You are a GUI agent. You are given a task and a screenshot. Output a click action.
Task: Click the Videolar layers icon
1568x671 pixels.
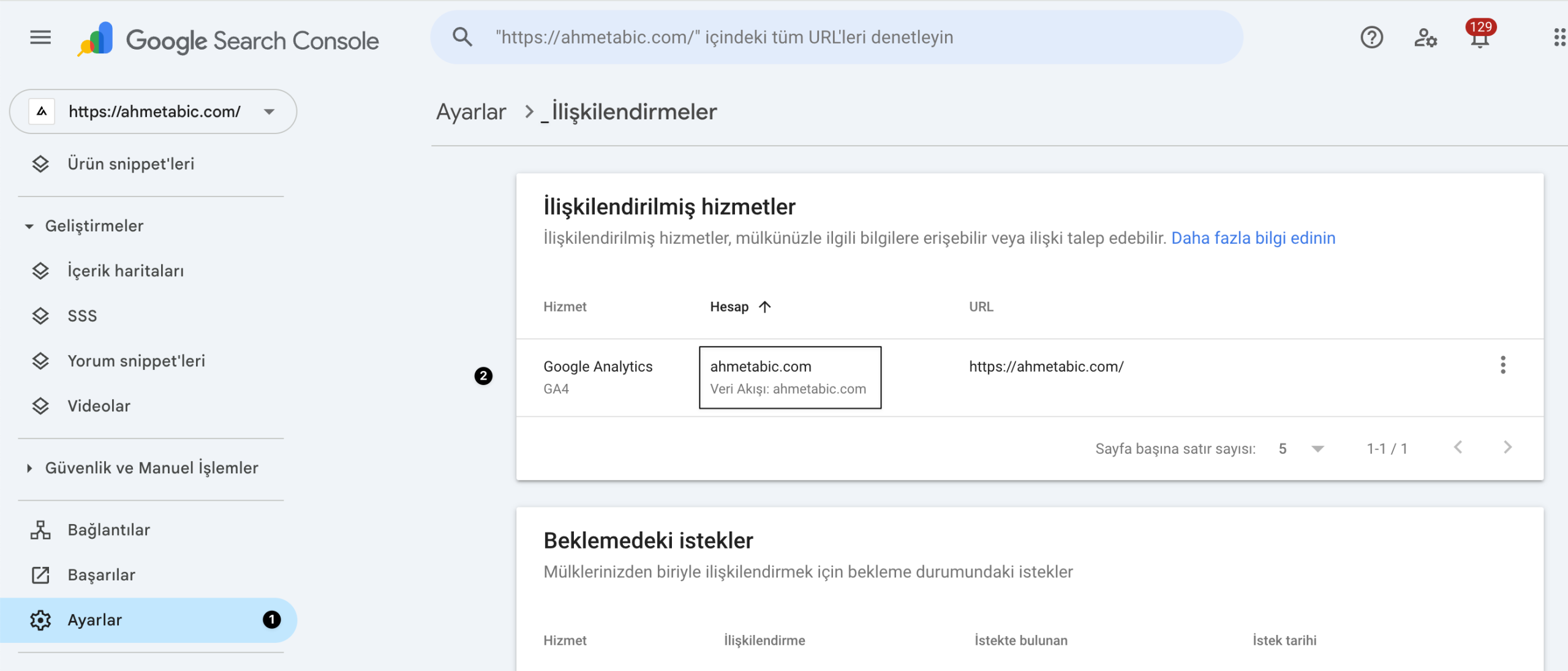click(40, 406)
